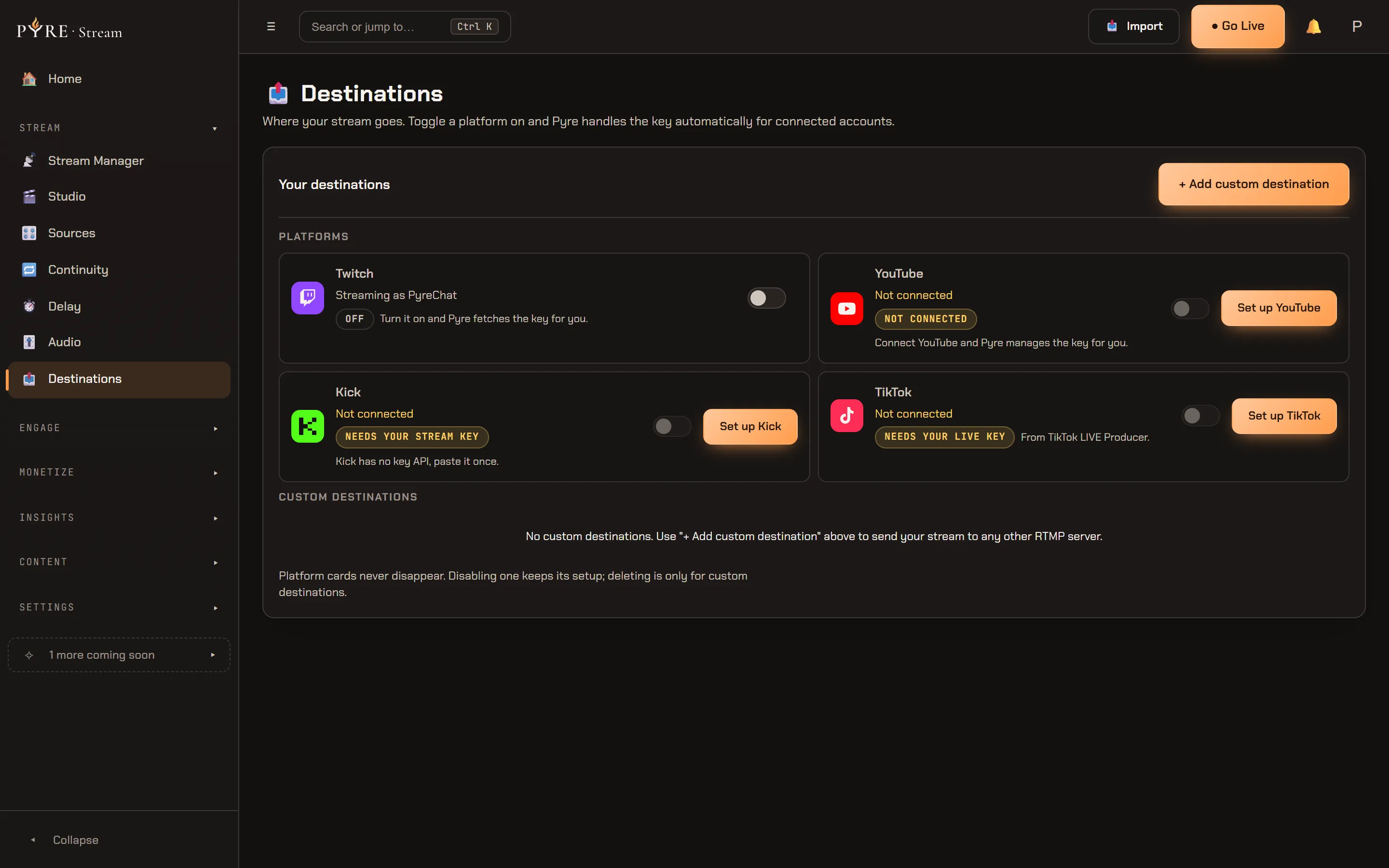Click the Ctrl K shortcut badge
The image size is (1389, 868).
tap(474, 27)
